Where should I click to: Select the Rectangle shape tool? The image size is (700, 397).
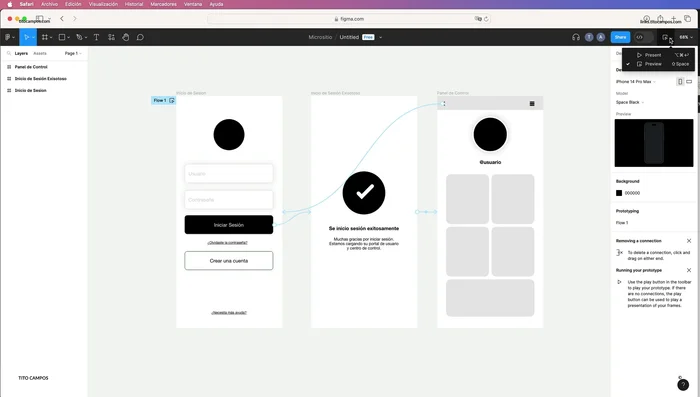[x=62, y=37]
